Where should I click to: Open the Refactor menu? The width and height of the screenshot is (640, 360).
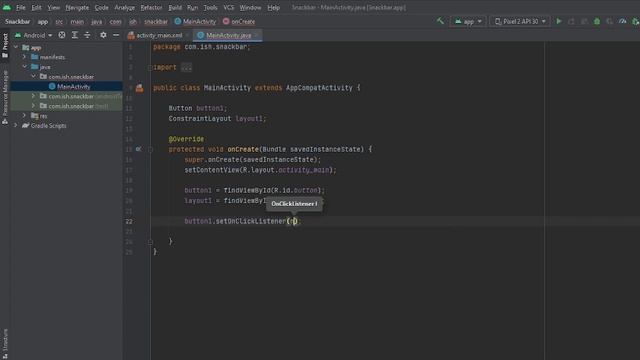pyautogui.click(x=151, y=7)
